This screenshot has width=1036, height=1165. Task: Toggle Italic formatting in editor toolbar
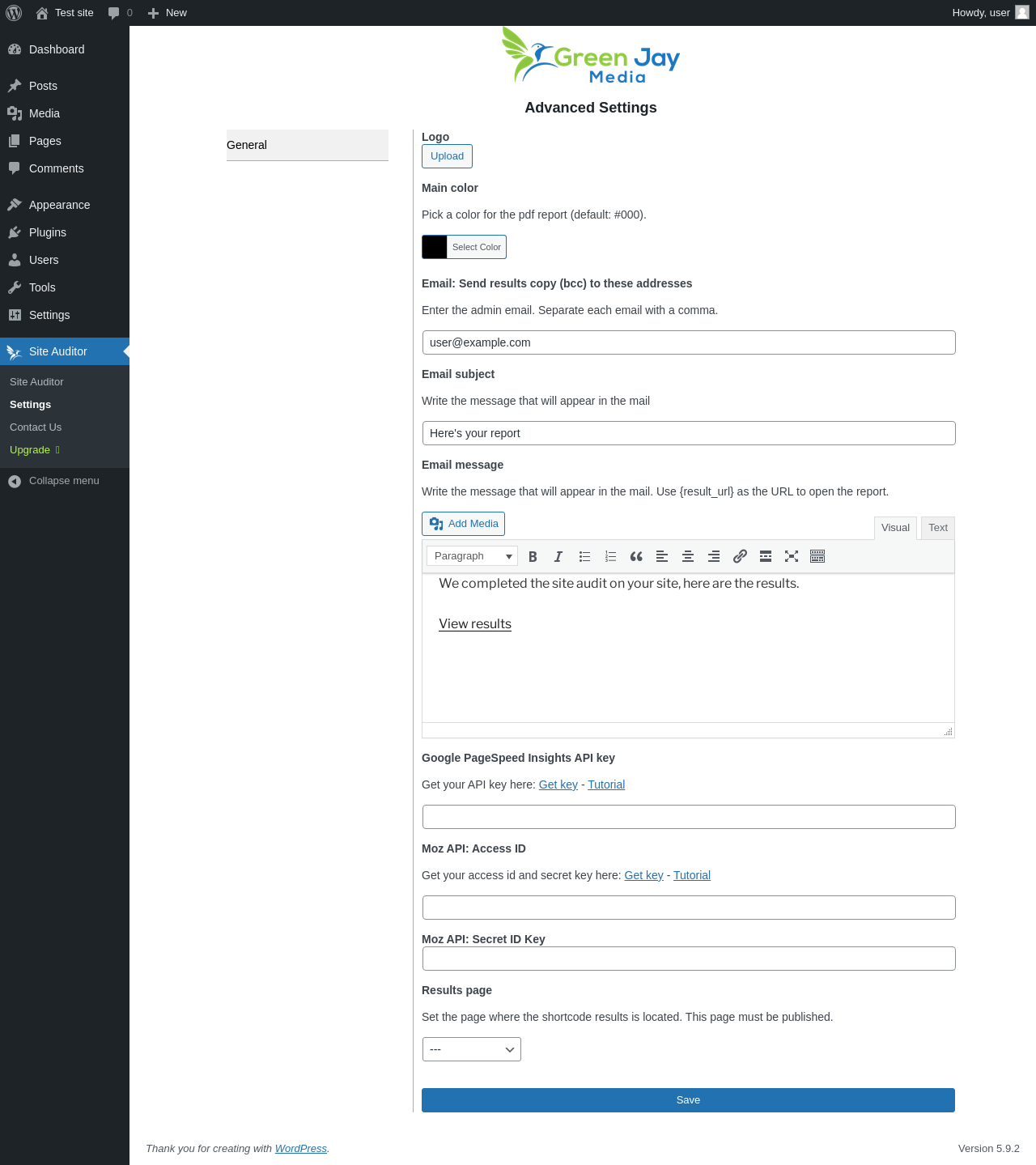[558, 556]
